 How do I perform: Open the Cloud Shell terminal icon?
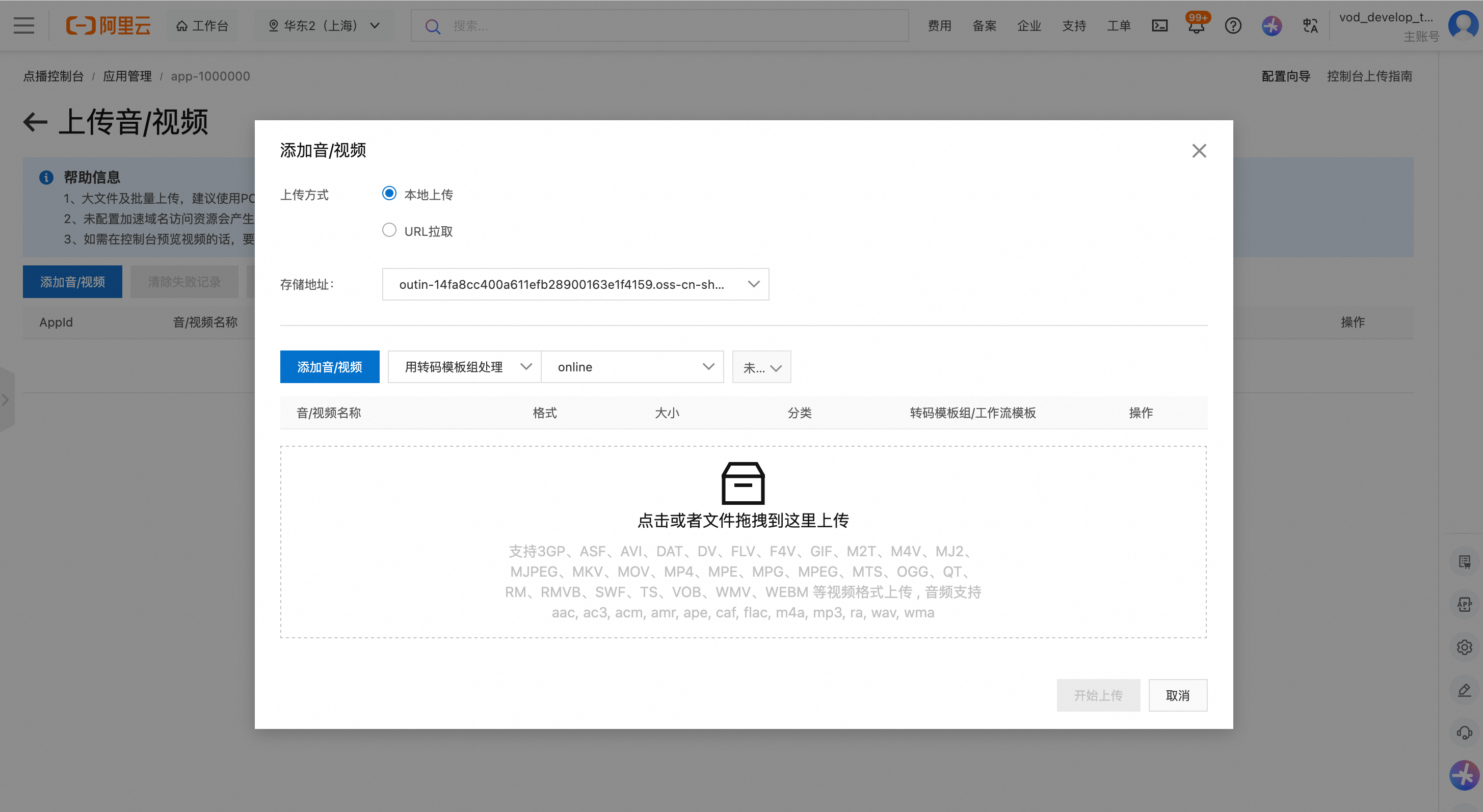(x=1159, y=25)
